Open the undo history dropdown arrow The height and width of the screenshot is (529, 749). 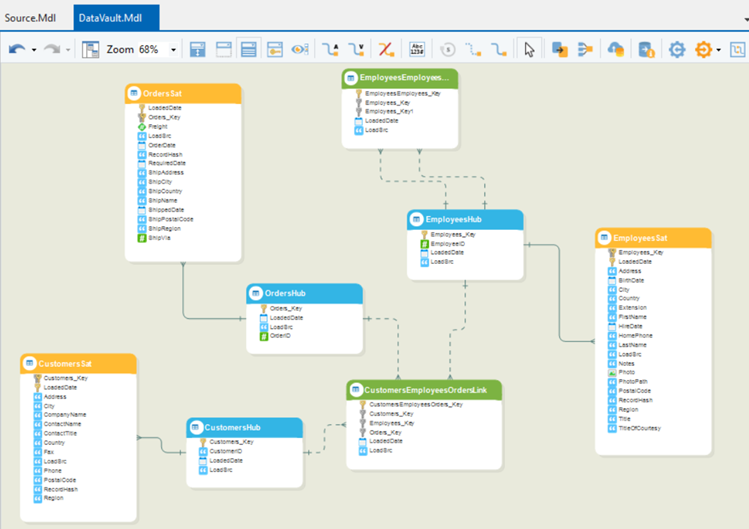pos(34,49)
